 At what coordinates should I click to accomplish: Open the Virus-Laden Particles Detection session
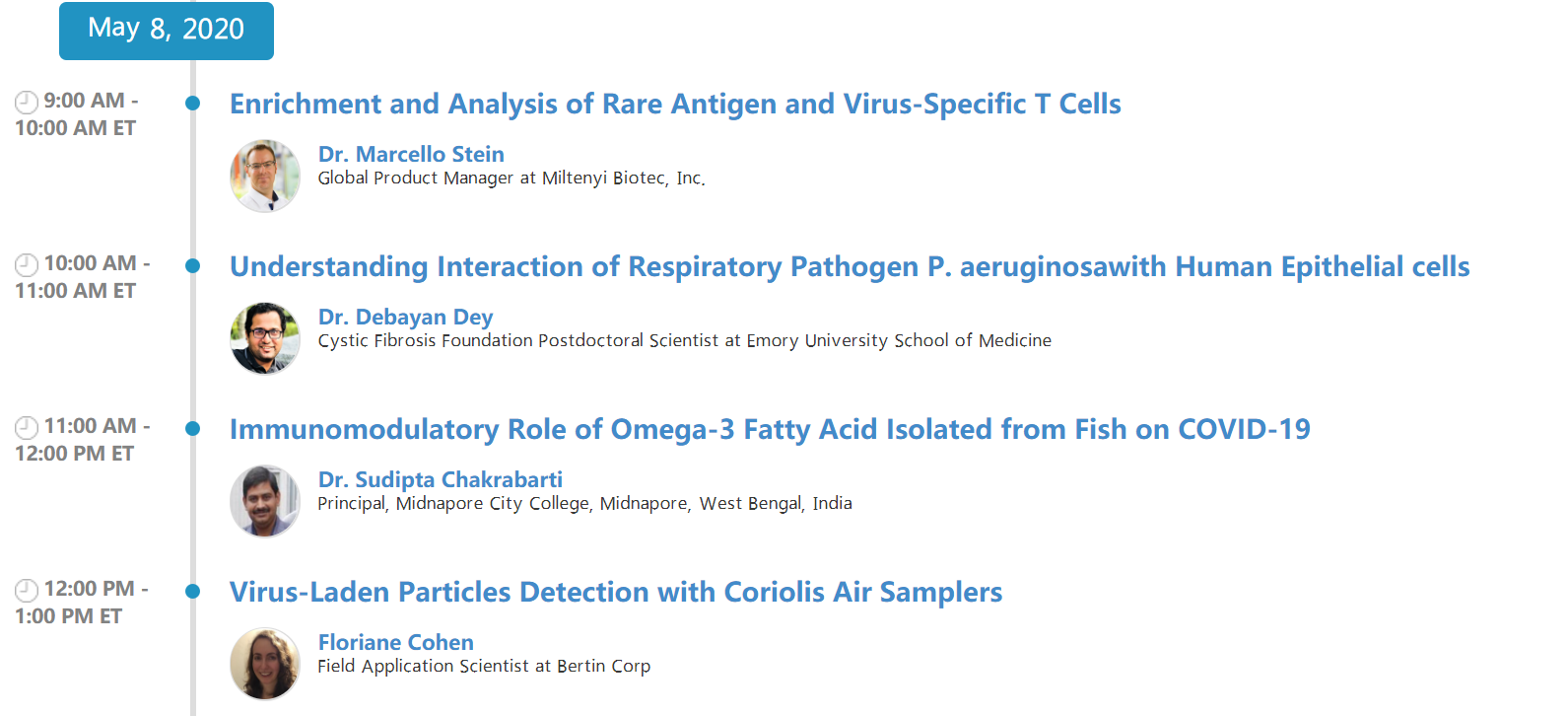point(616,592)
